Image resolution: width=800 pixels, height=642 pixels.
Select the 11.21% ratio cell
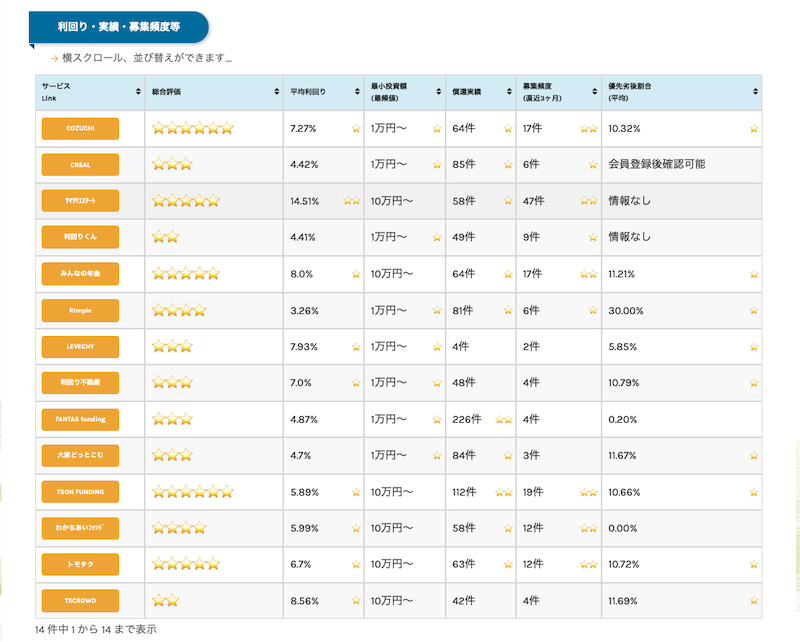tap(682, 274)
